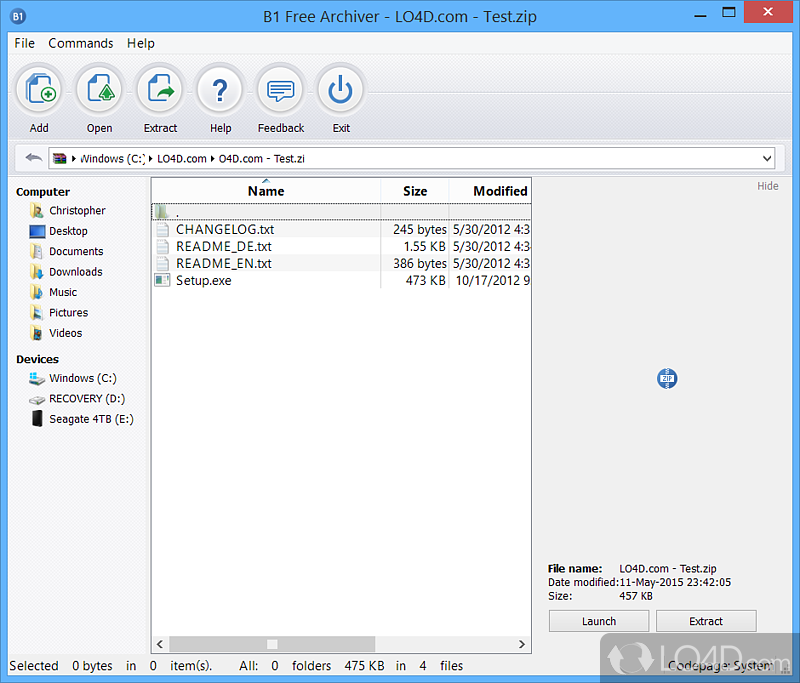Click the back arrow navigation icon
The image size is (800, 683).
point(34,158)
